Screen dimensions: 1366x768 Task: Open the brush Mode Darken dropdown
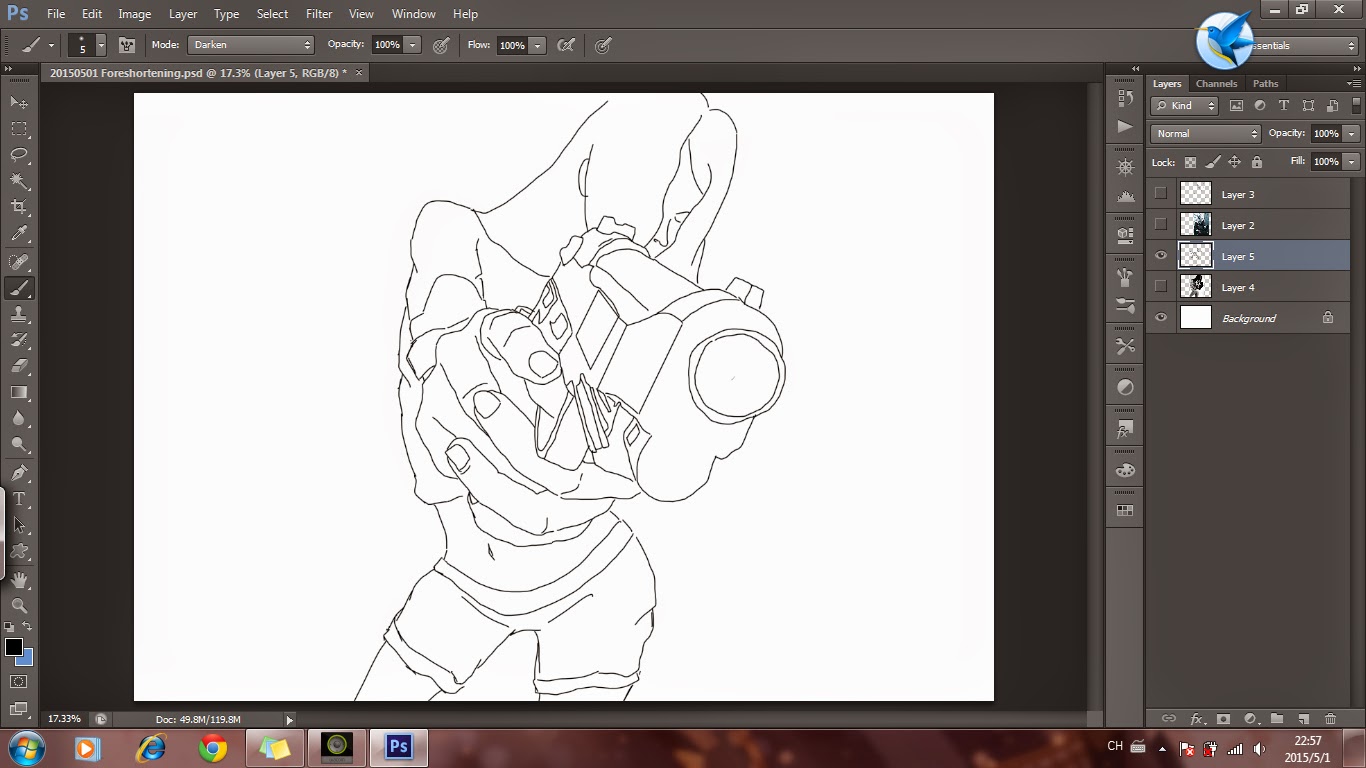251,45
